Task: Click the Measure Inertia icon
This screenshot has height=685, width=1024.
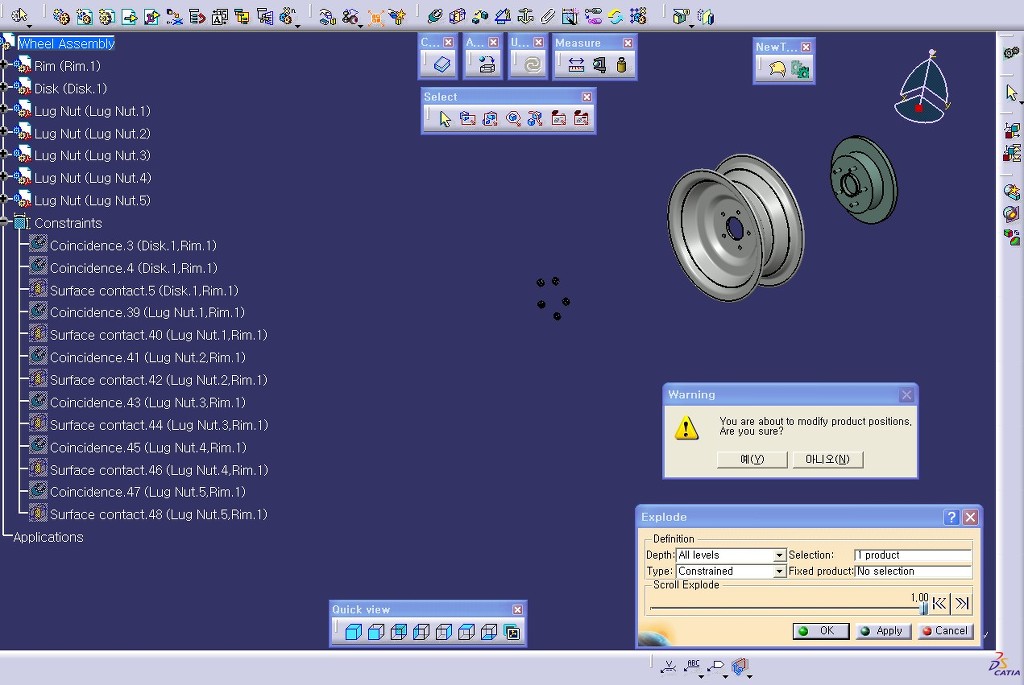Action: (622, 65)
